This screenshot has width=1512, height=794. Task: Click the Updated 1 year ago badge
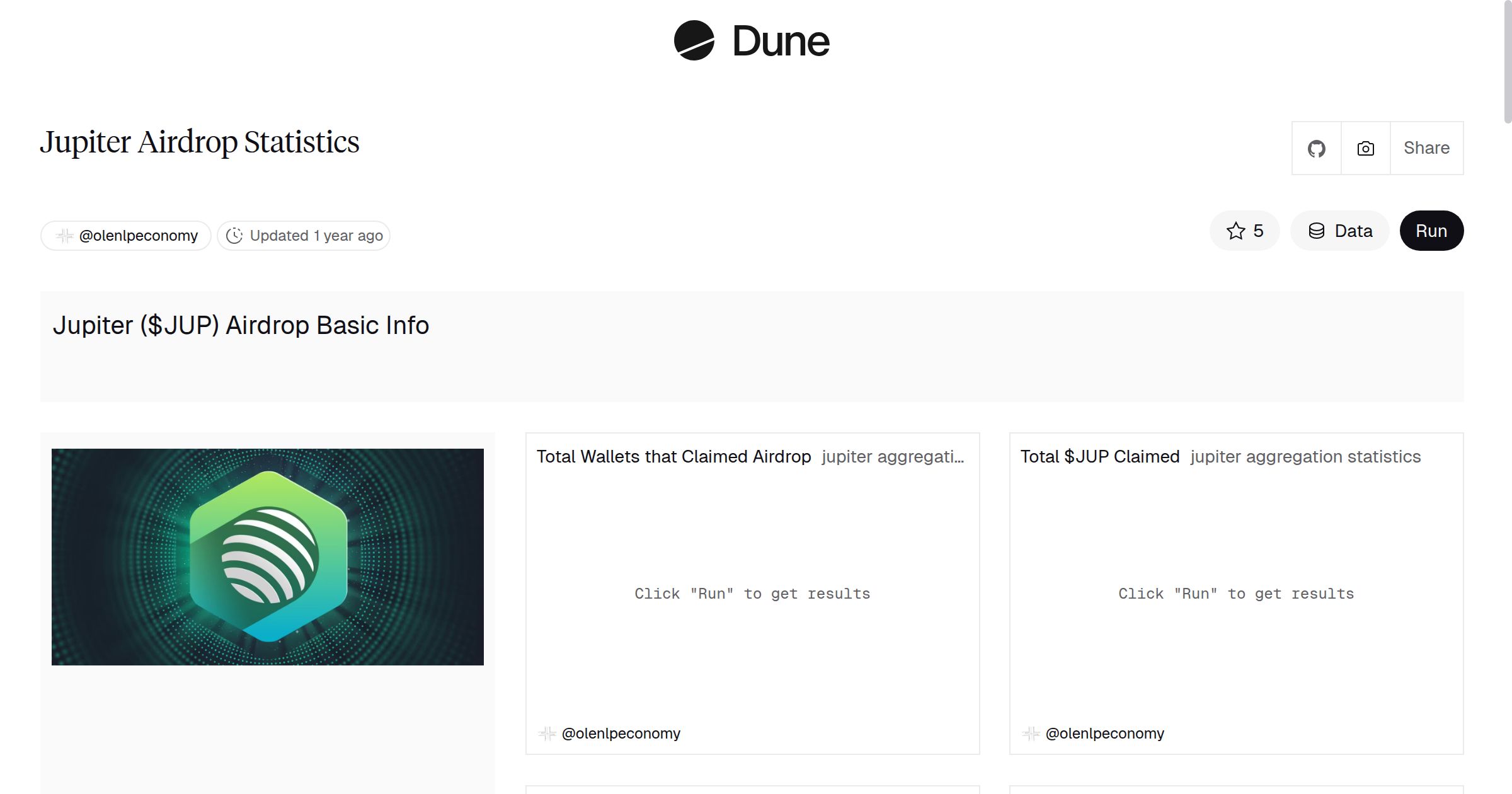pos(304,235)
